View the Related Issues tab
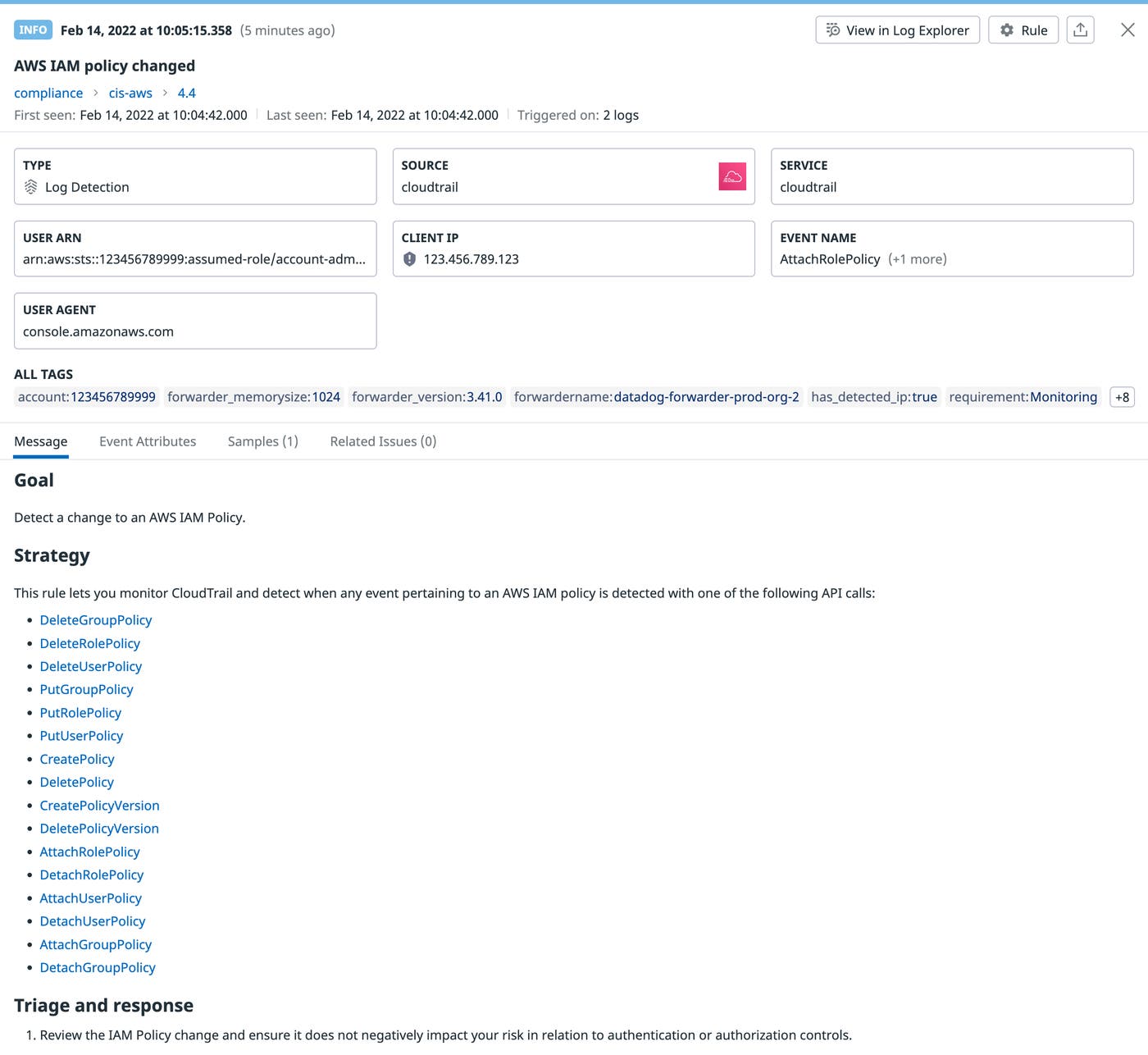This screenshot has height=1055, width=1148. pyautogui.click(x=382, y=441)
